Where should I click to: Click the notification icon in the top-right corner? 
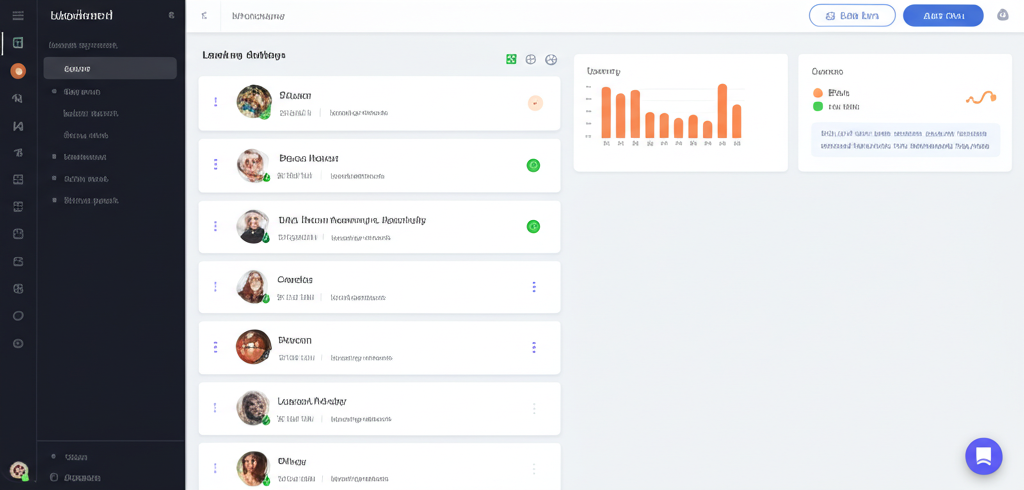1002,15
